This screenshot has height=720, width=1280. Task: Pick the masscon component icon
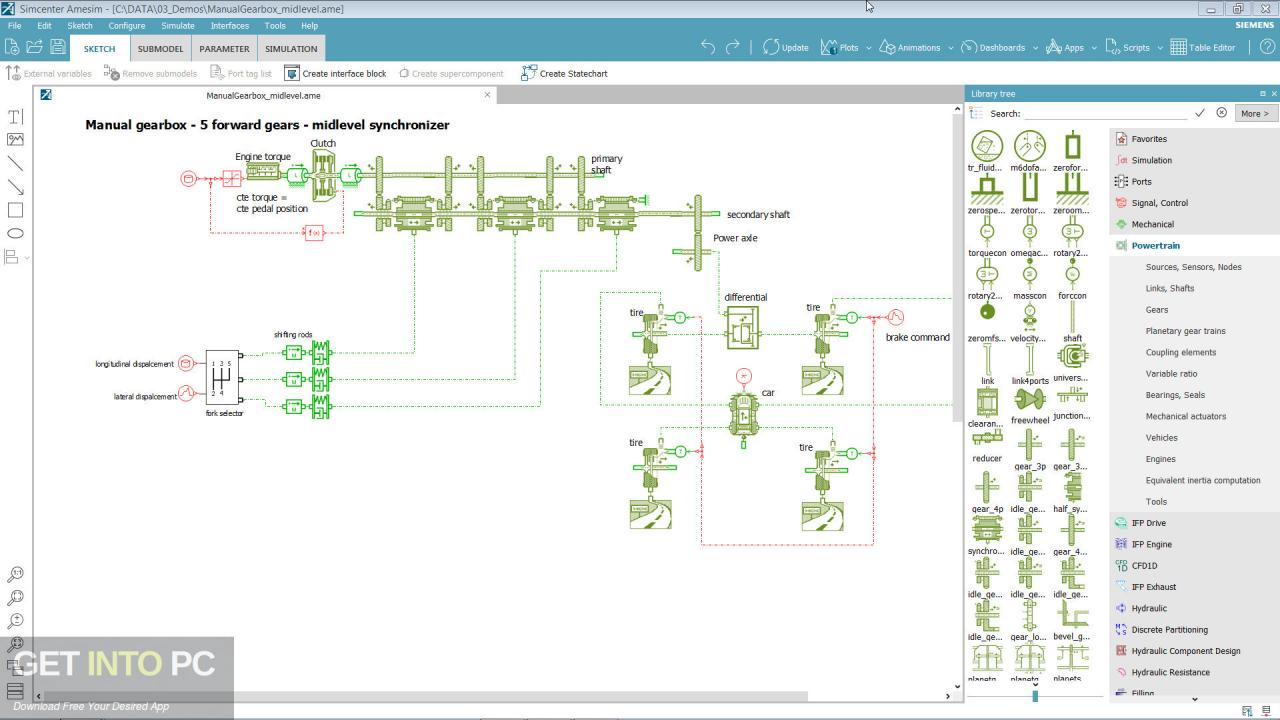pos(1029,274)
